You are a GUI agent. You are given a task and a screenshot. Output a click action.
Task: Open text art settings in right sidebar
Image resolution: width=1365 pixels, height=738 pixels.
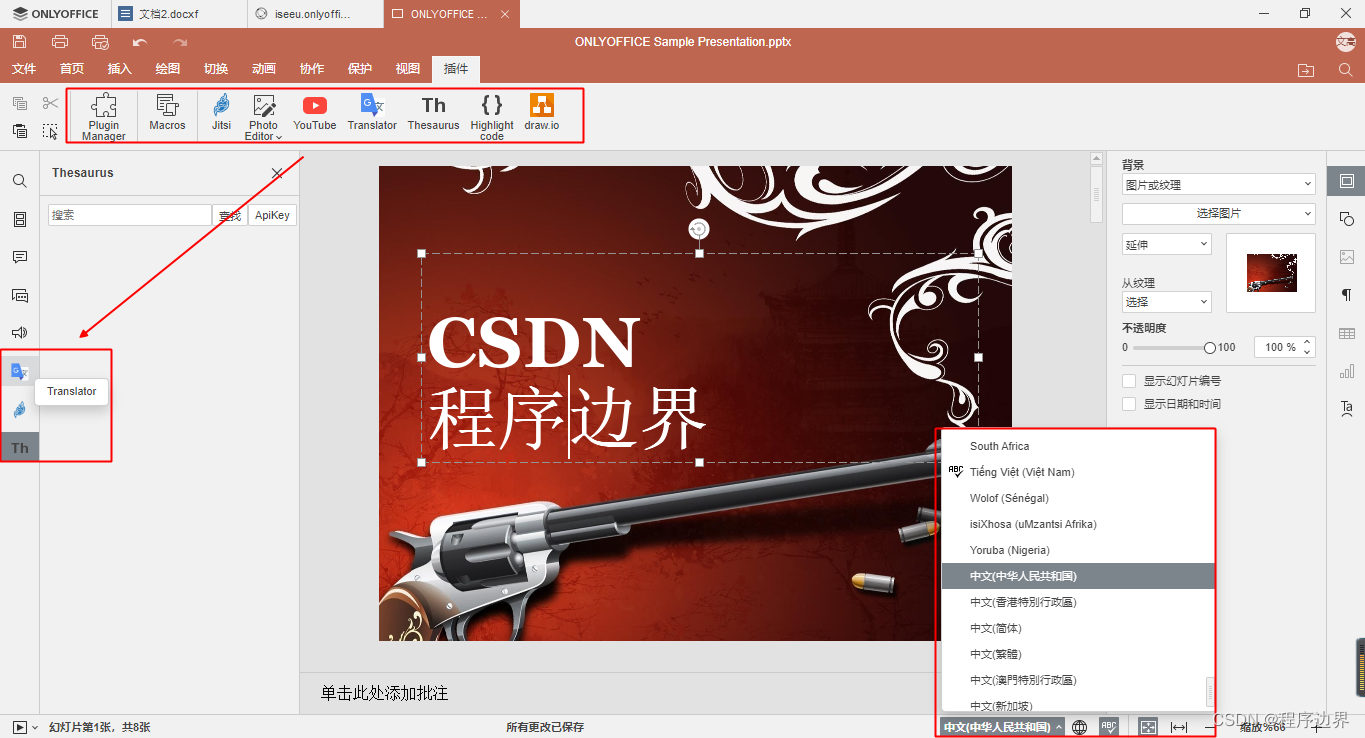coord(1346,408)
